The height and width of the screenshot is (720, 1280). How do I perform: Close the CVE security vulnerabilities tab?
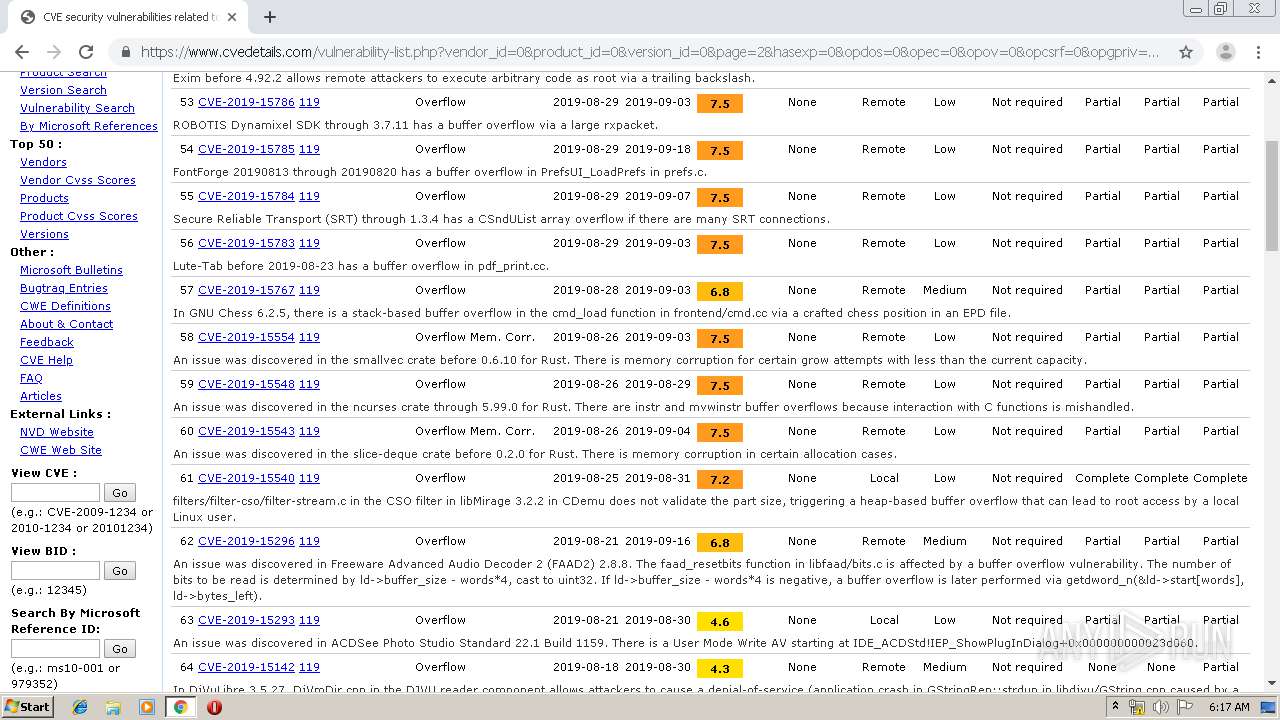(x=232, y=17)
